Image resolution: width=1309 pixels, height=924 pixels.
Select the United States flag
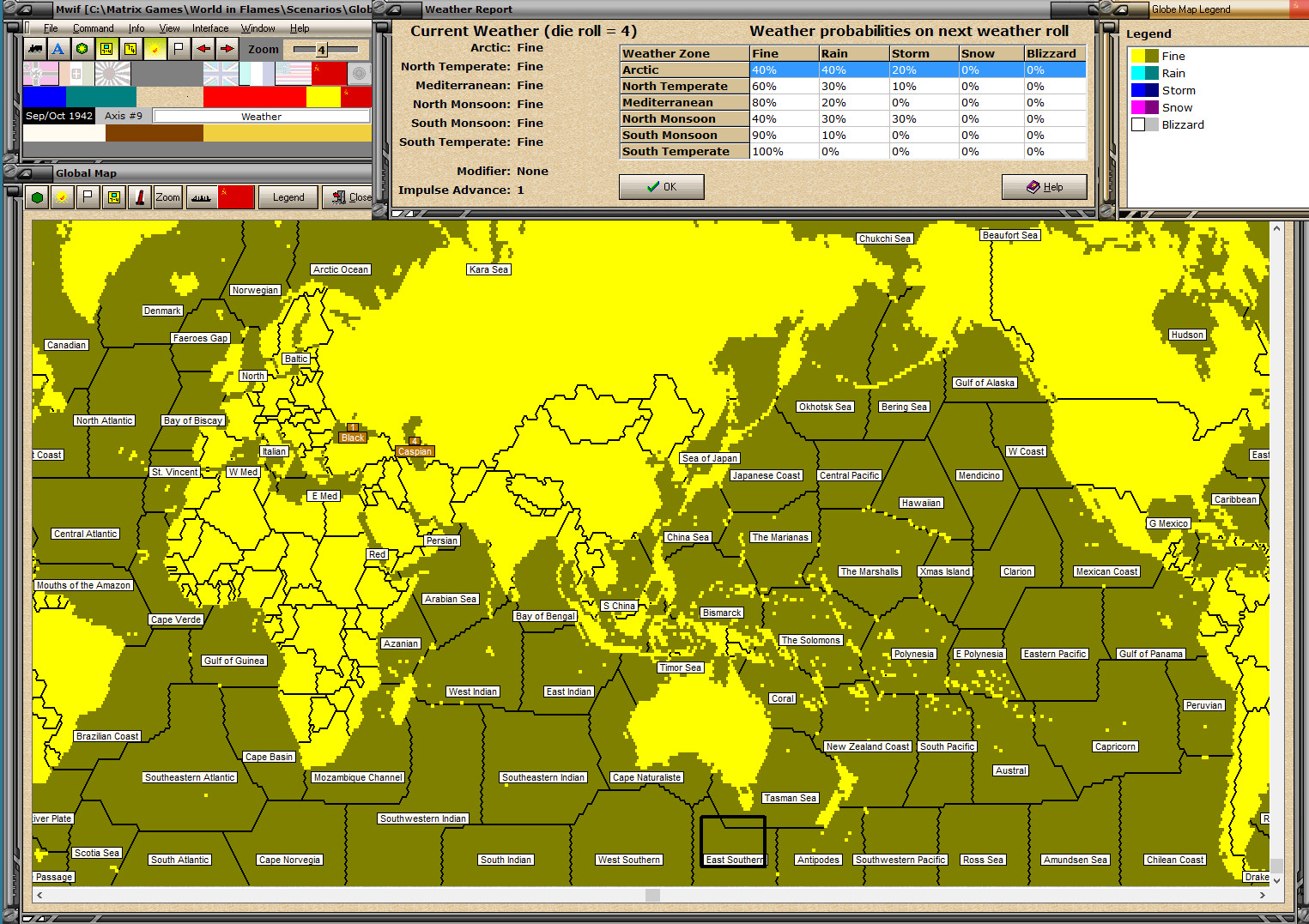click(x=293, y=74)
